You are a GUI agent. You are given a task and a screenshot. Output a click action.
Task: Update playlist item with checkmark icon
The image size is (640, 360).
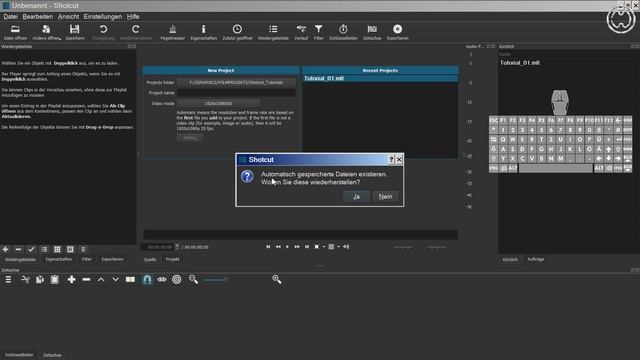pos(31,249)
